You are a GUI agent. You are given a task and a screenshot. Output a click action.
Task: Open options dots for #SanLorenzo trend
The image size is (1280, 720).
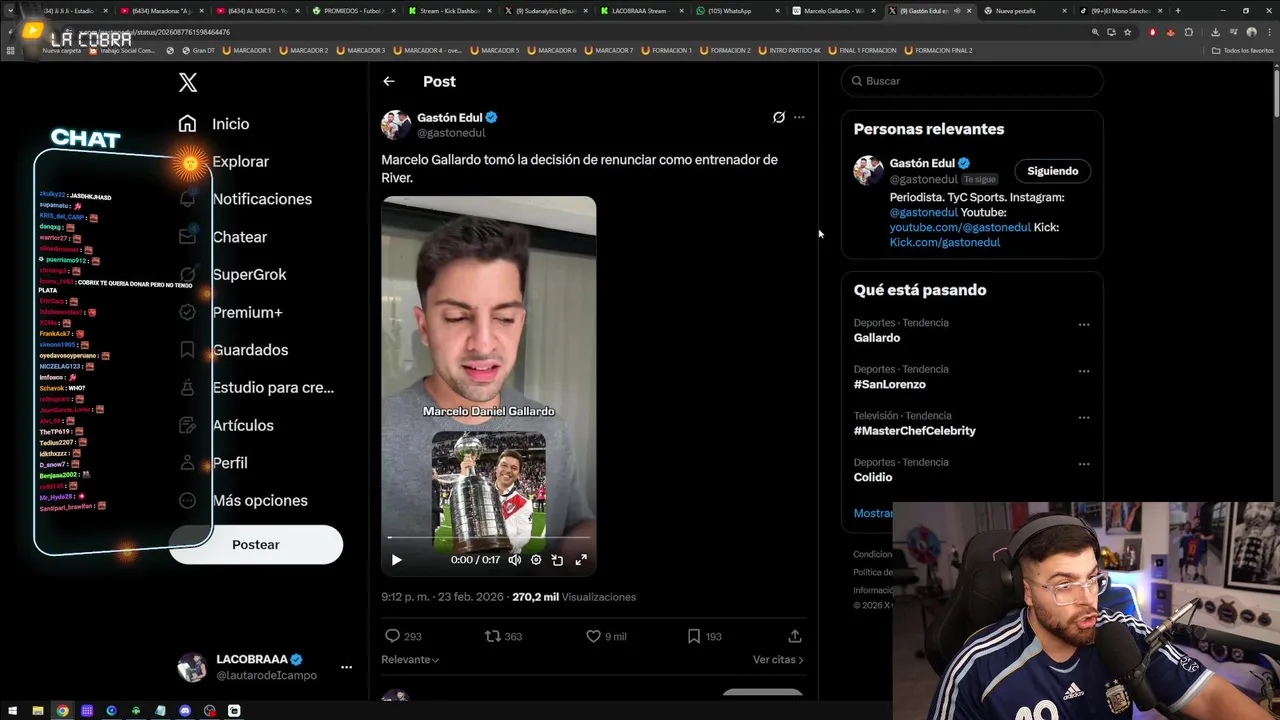[x=1084, y=371]
